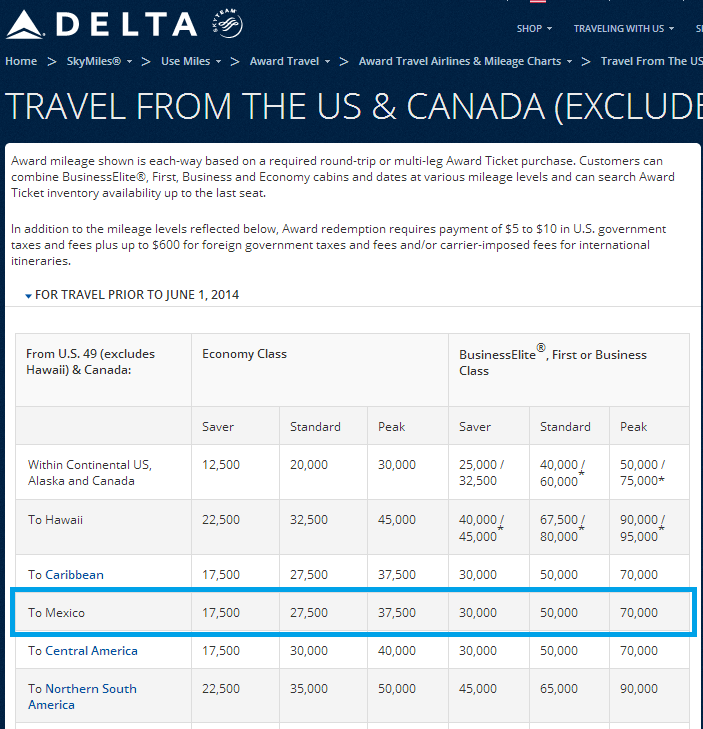Open the Central America link
Image resolution: width=703 pixels, height=729 pixels.
point(91,651)
